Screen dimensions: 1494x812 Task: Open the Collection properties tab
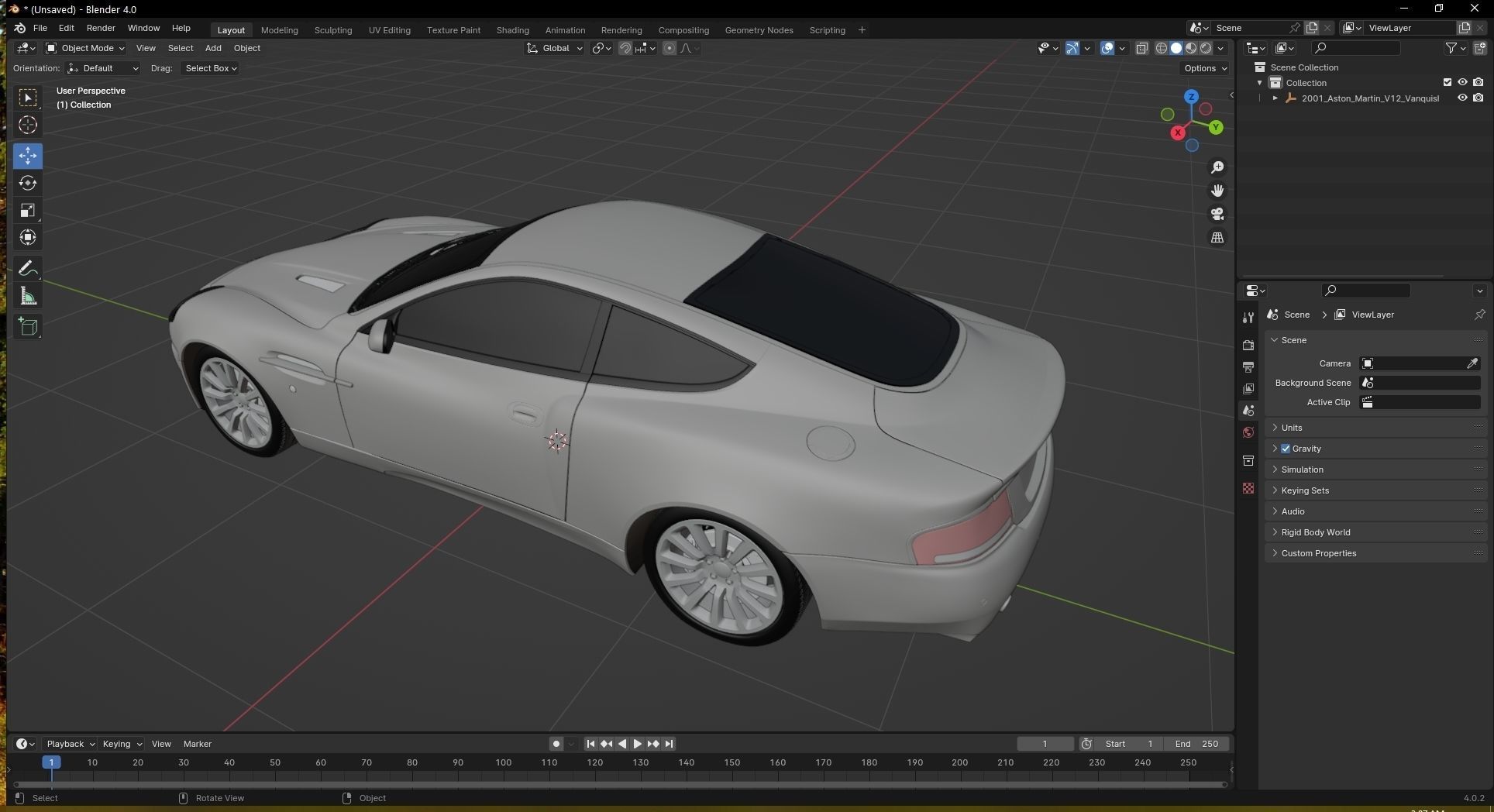pyautogui.click(x=1248, y=461)
